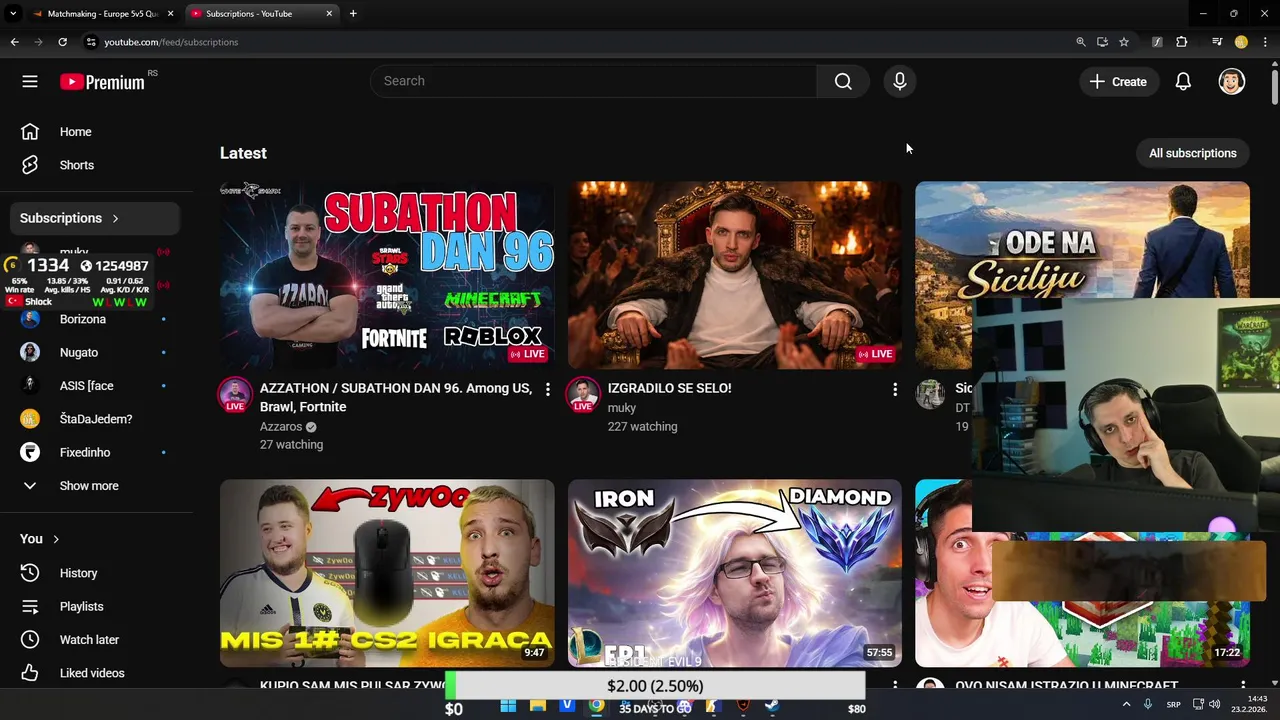
Task: Open Shorts in the sidebar
Action: click(97, 165)
